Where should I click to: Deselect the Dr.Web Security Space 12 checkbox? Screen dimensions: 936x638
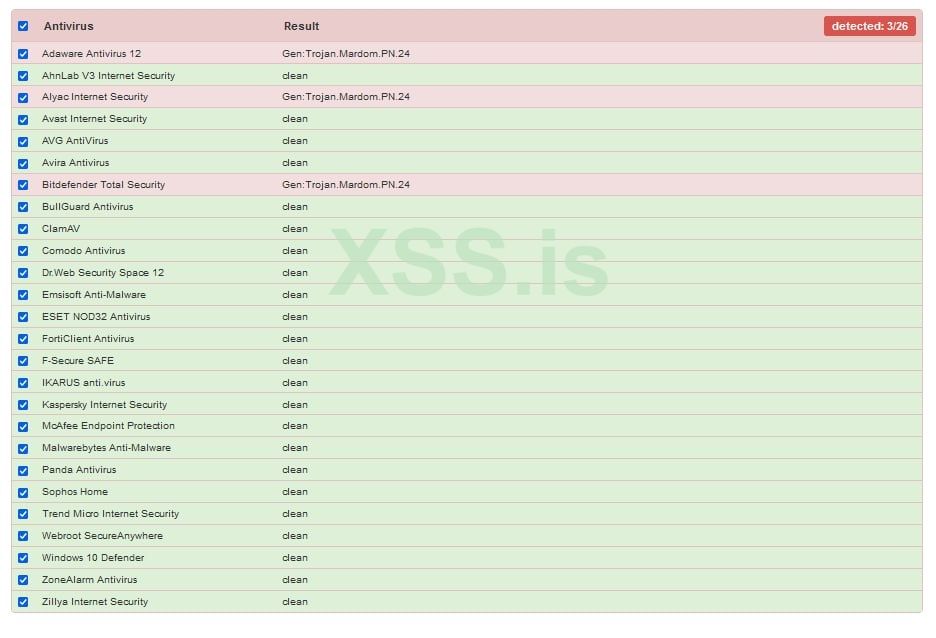pyautogui.click(x=23, y=273)
